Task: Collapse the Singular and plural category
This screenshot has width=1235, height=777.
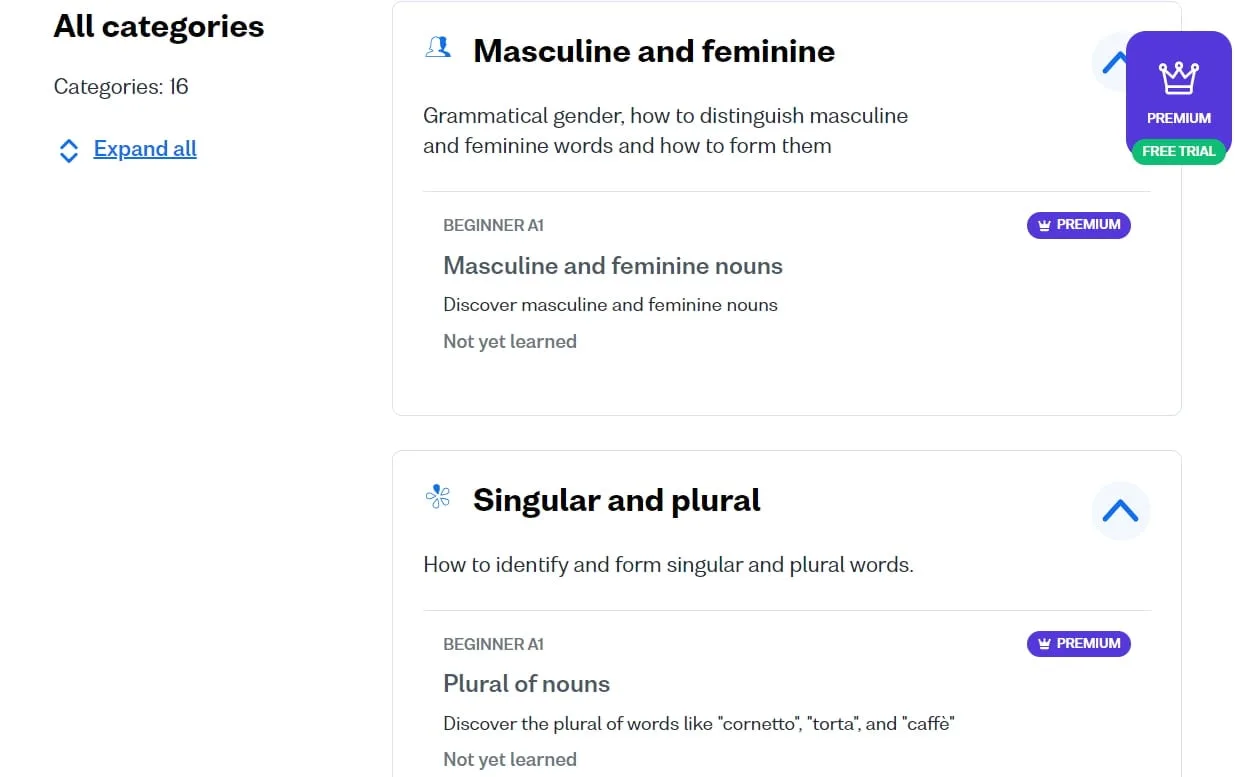Action: [1120, 511]
